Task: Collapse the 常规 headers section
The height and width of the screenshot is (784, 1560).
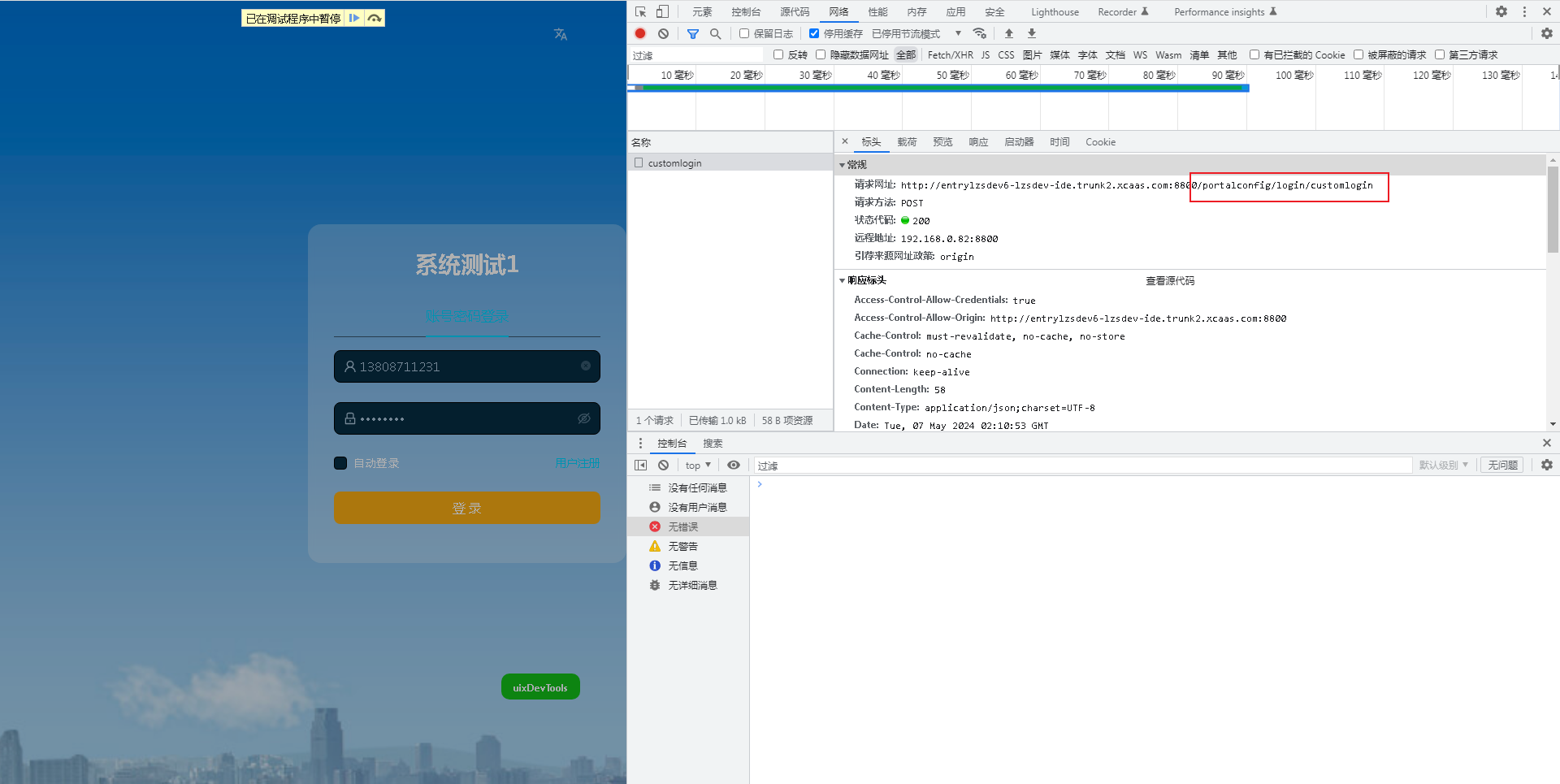Action: (842, 165)
